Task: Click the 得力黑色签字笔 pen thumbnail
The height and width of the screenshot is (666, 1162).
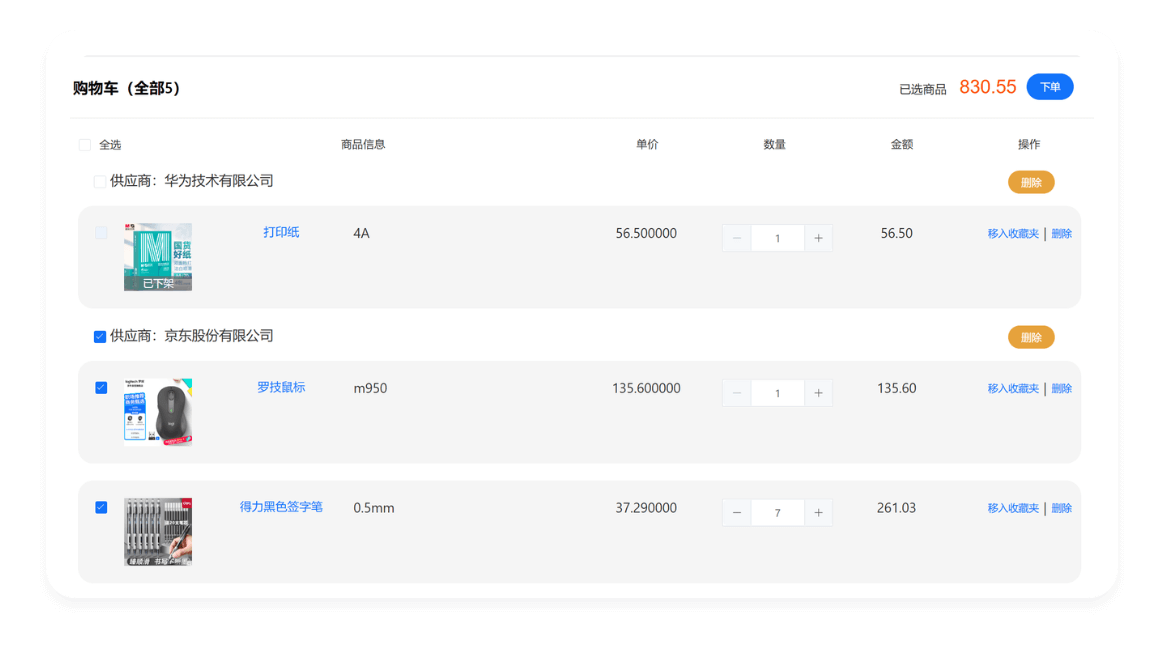Action: click(x=157, y=532)
